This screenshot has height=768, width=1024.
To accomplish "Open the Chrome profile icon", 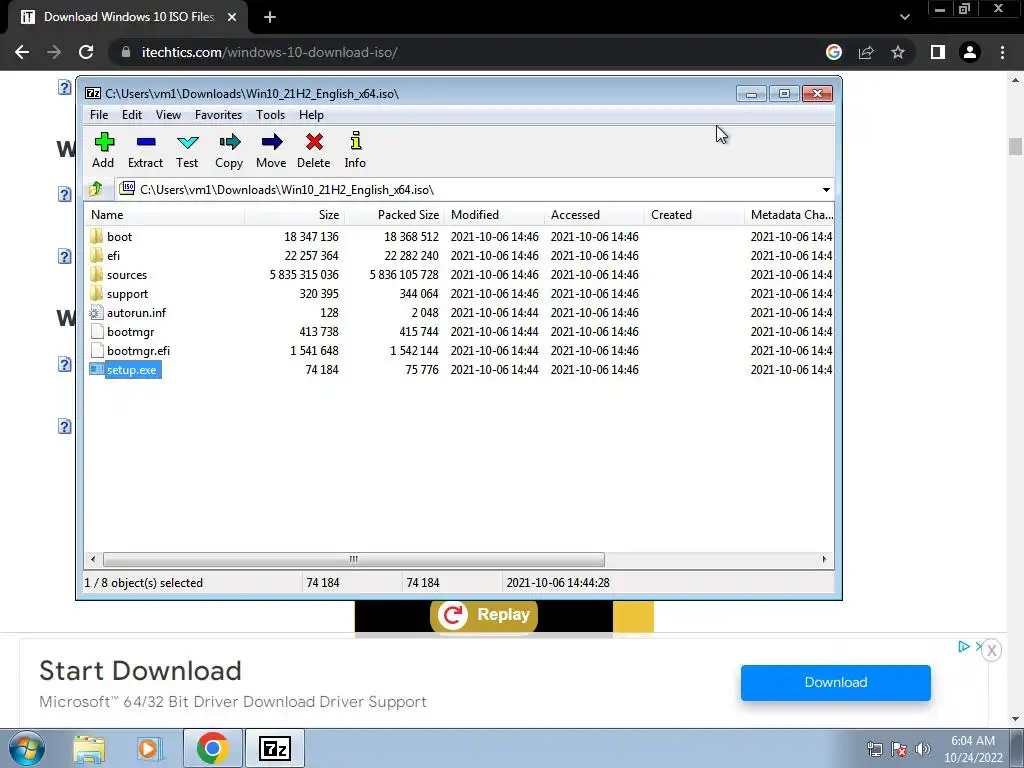I will point(970,52).
